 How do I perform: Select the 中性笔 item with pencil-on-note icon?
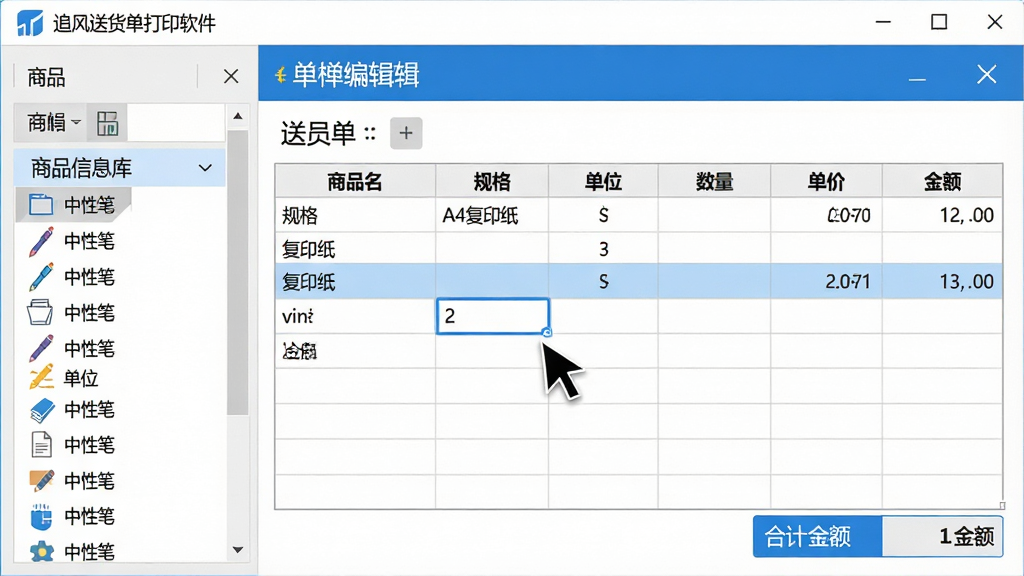pyautogui.click(x=72, y=481)
